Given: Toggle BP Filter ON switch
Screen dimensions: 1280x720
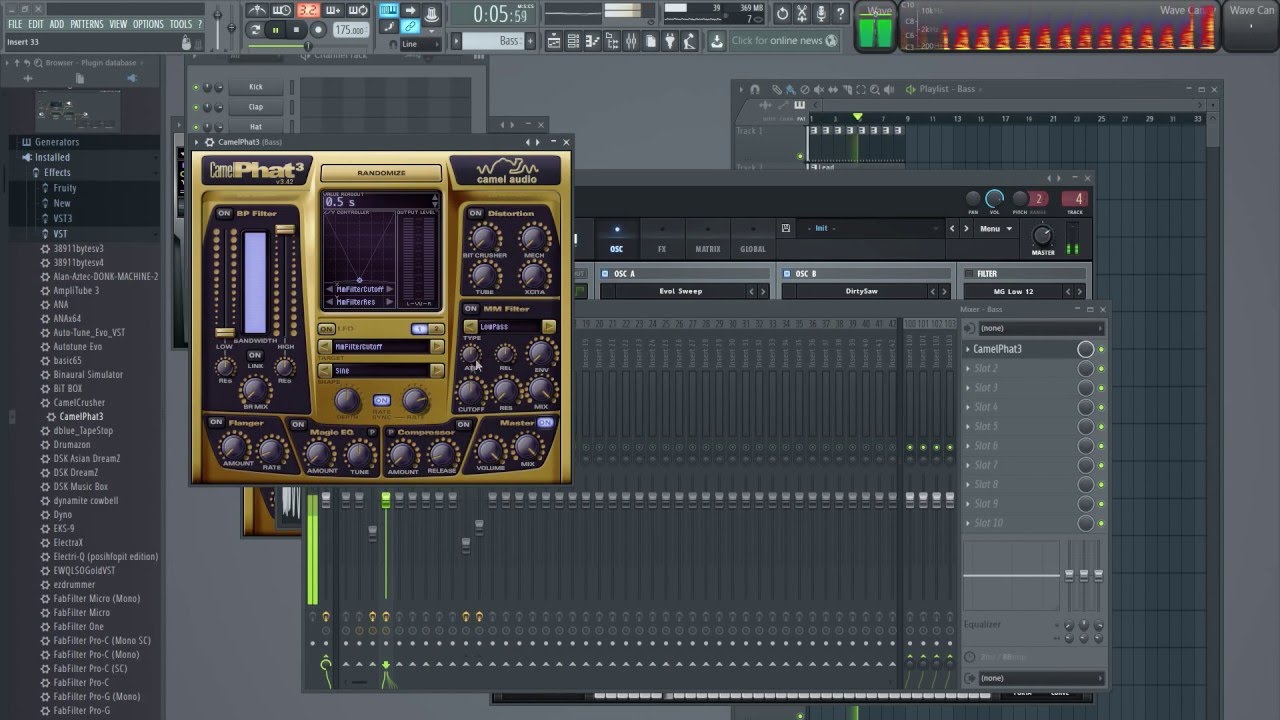Looking at the screenshot, I should (x=224, y=213).
